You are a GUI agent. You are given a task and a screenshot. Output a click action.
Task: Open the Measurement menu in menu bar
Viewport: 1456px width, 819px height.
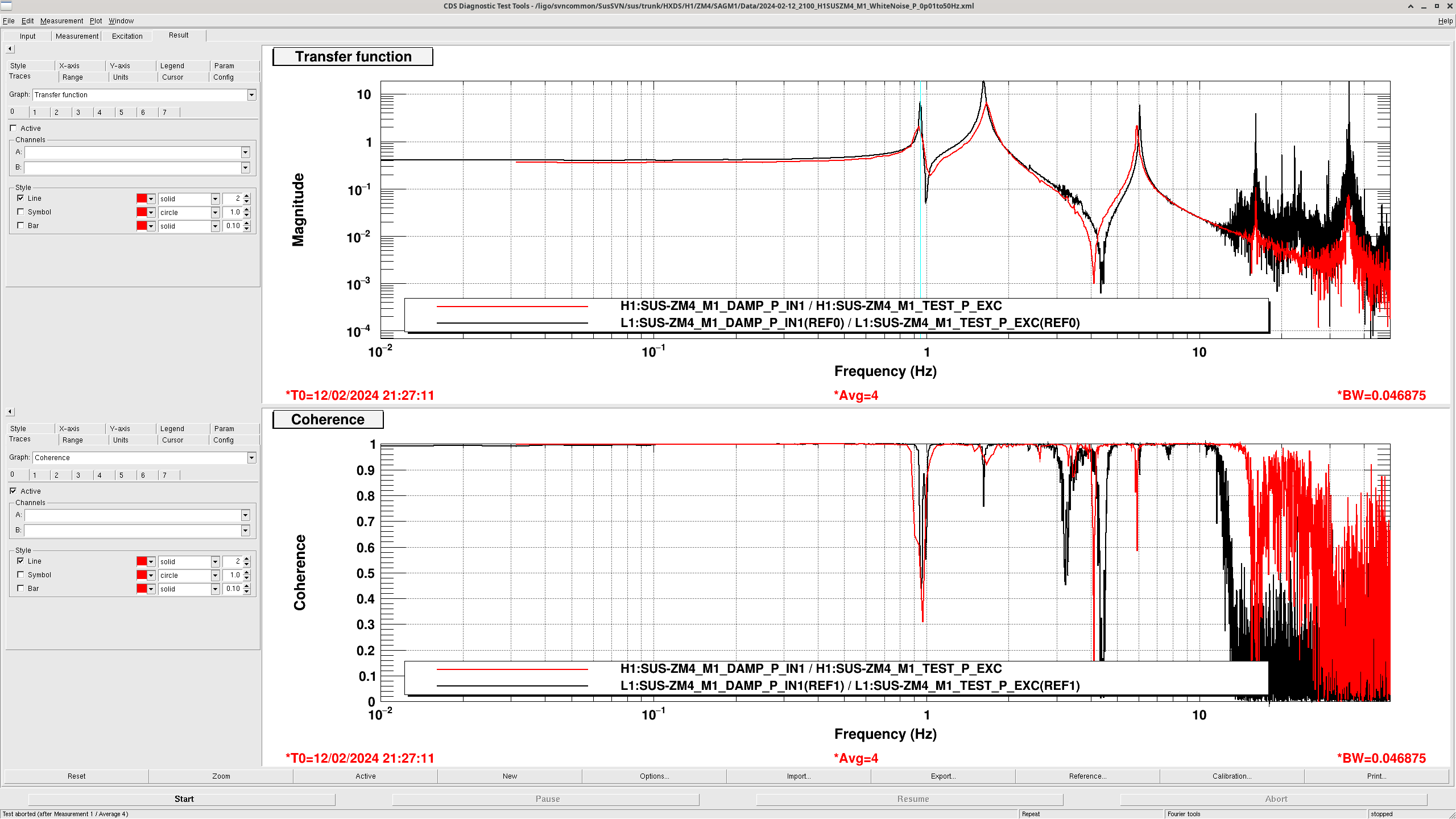coord(61,21)
